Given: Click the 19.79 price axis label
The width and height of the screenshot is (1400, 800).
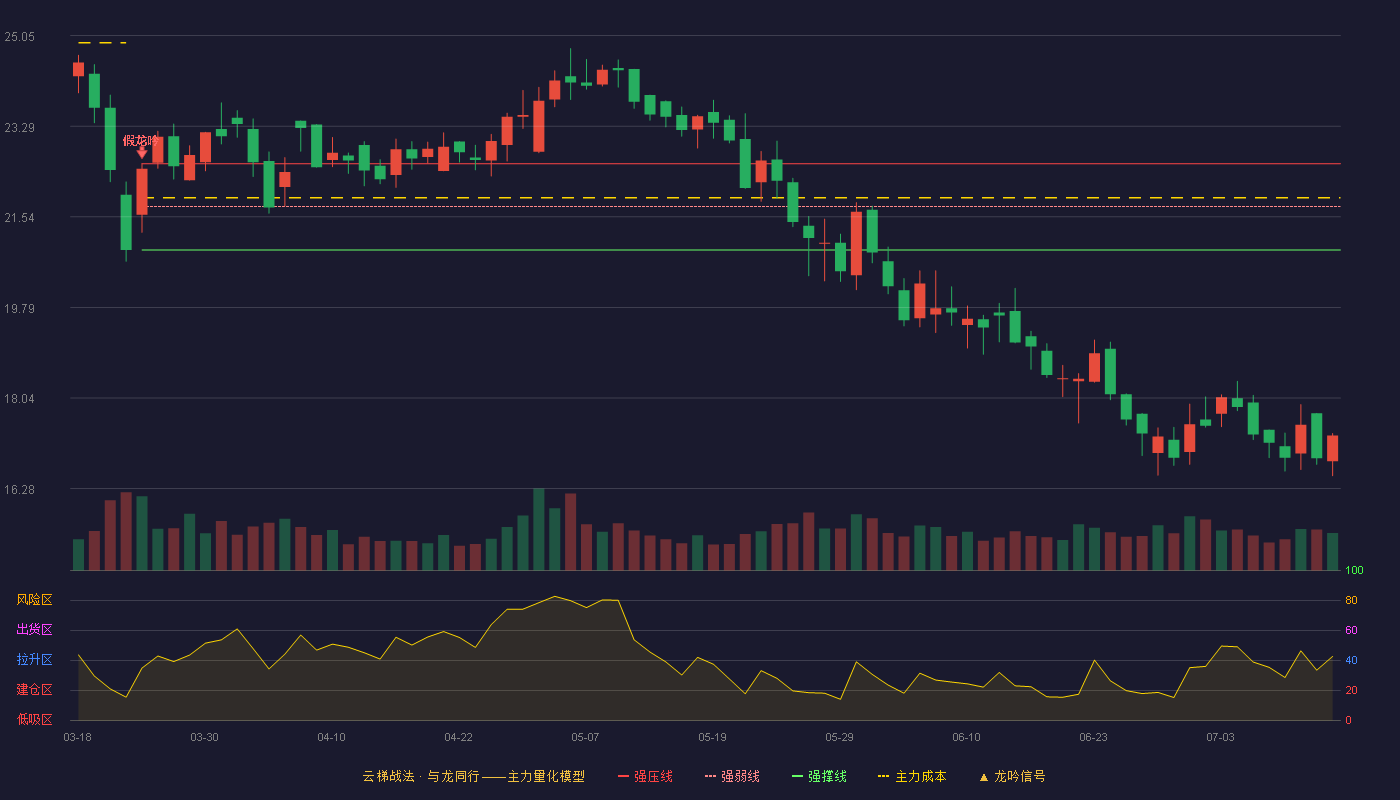Looking at the screenshot, I should (x=19, y=309).
